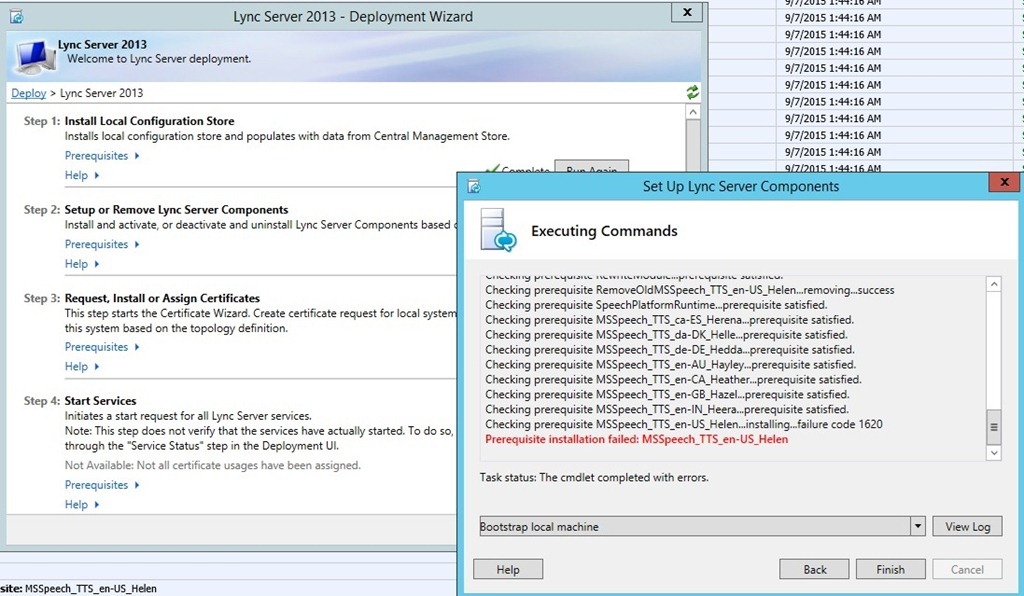Screen dimensions: 1024x596
Task: Select the MSSpeech_TTS_en-CA_Heather log line
Action: (x=673, y=380)
